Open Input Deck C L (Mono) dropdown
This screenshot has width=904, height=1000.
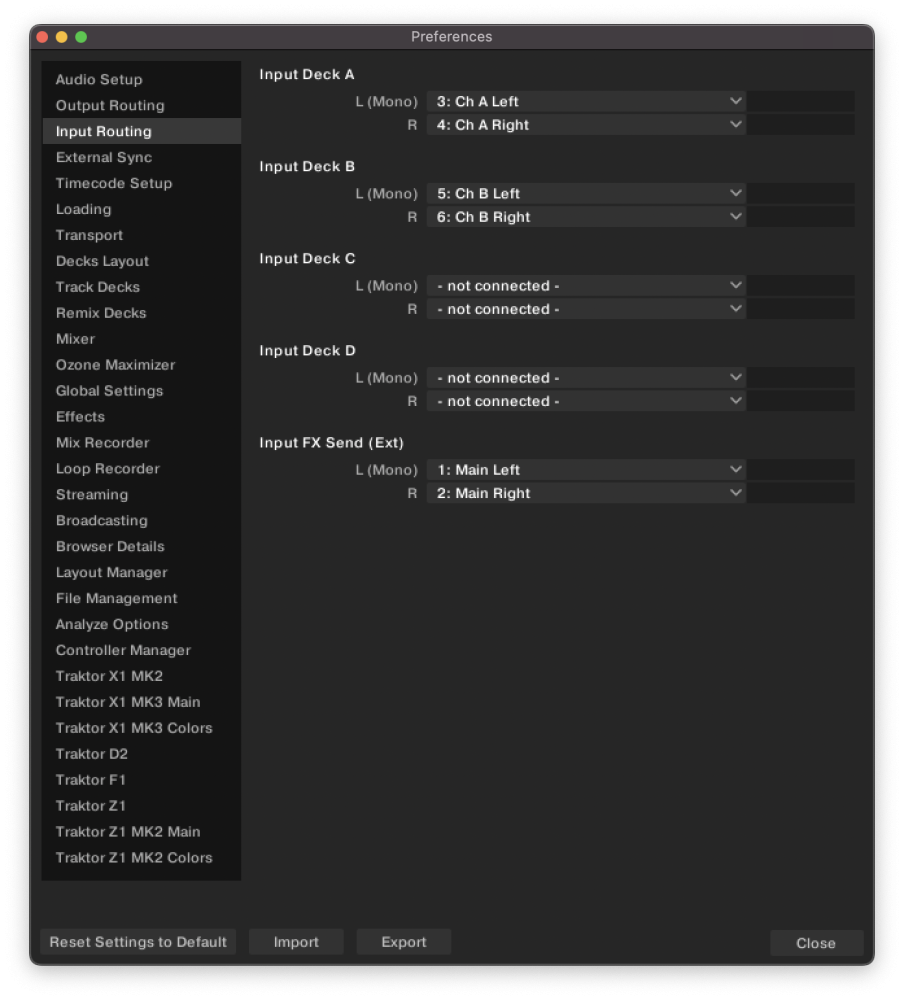pos(586,286)
